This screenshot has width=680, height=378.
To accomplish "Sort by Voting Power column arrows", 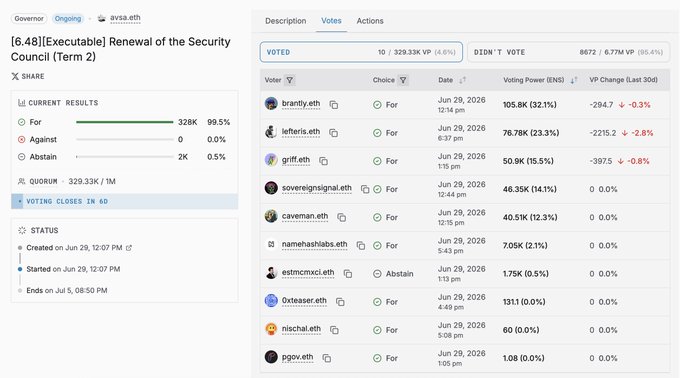I will point(573,80).
